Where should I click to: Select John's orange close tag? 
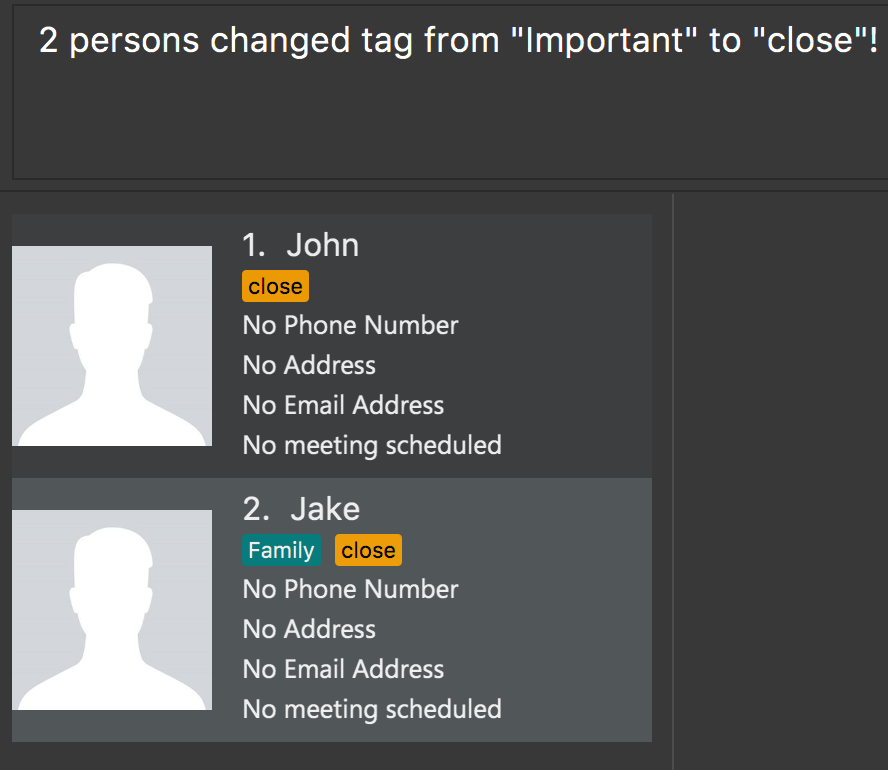coord(275,286)
